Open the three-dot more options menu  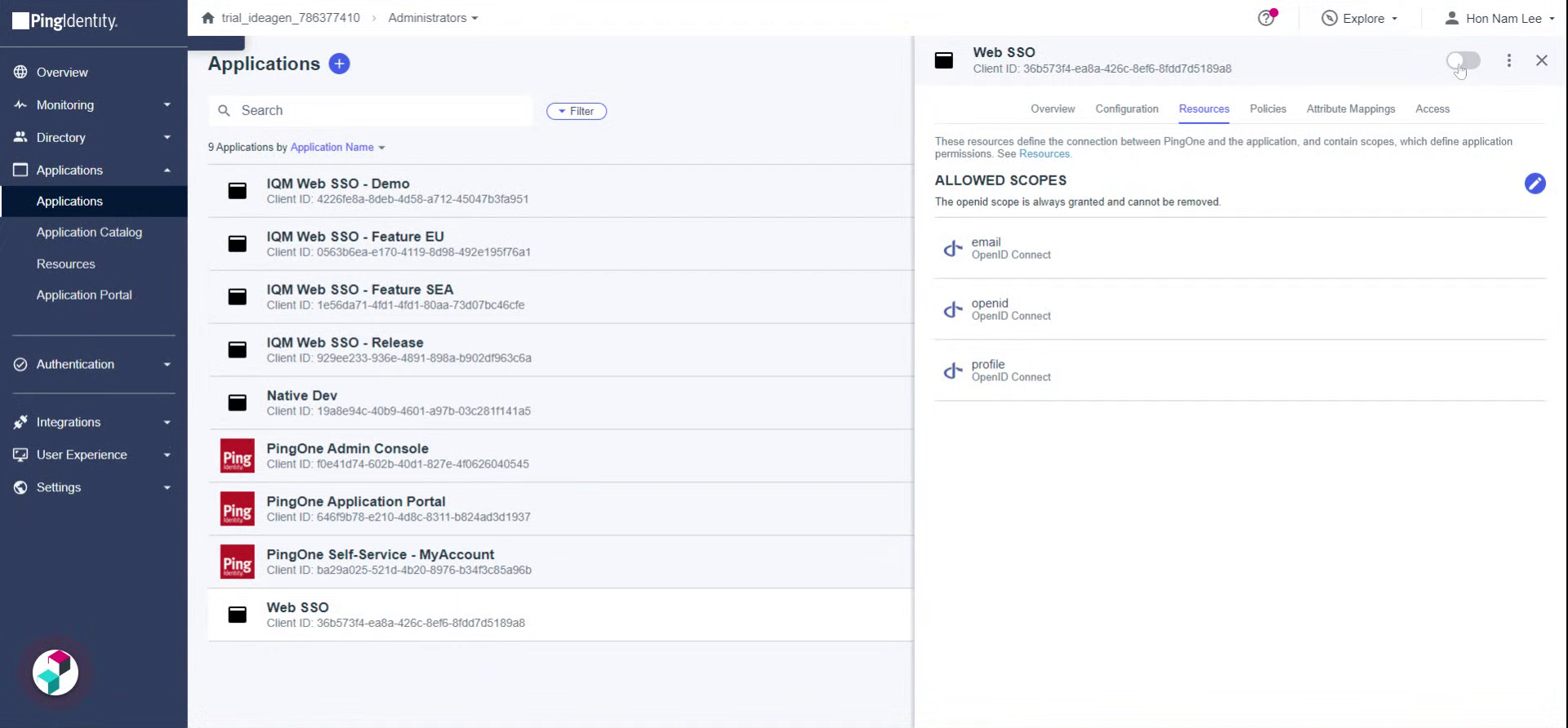click(1509, 60)
